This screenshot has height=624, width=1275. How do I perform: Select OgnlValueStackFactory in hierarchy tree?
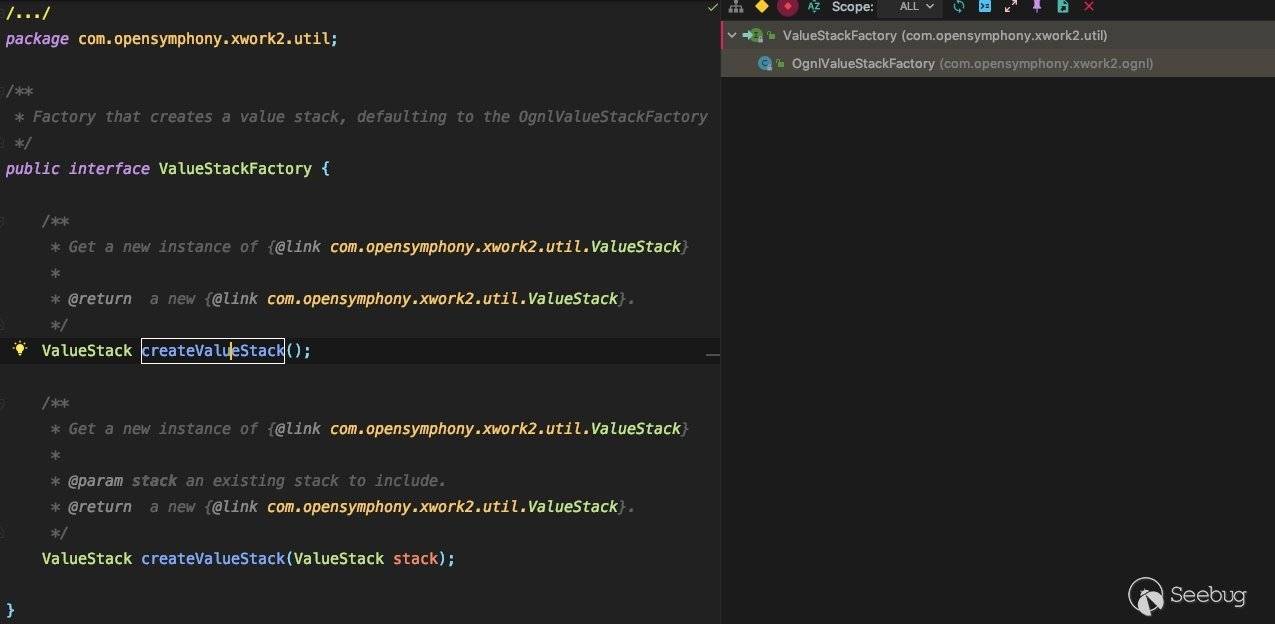click(862, 64)
